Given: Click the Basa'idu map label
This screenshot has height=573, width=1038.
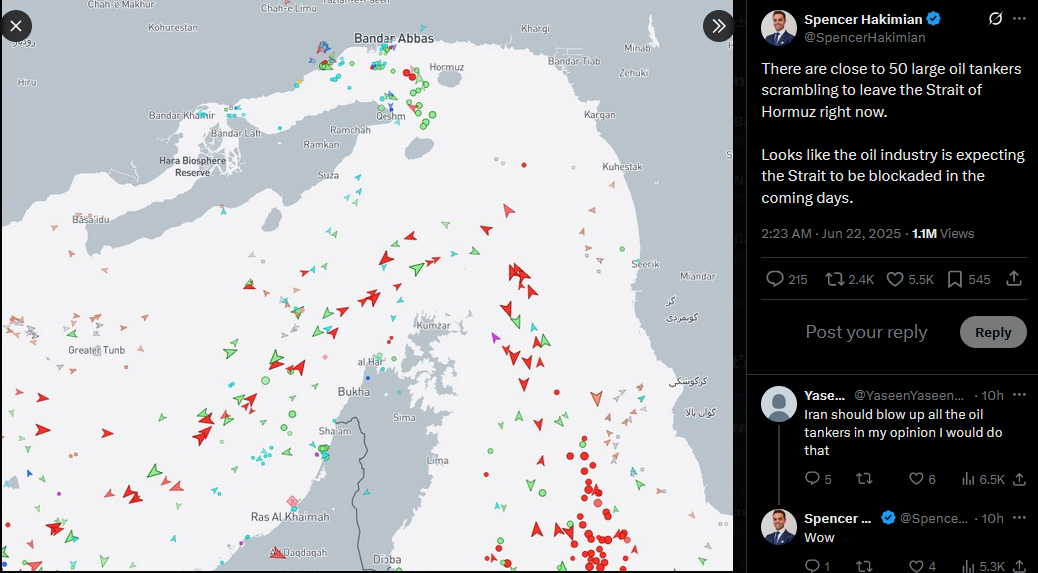Looking at the screenshot, I should coord(91,219).
